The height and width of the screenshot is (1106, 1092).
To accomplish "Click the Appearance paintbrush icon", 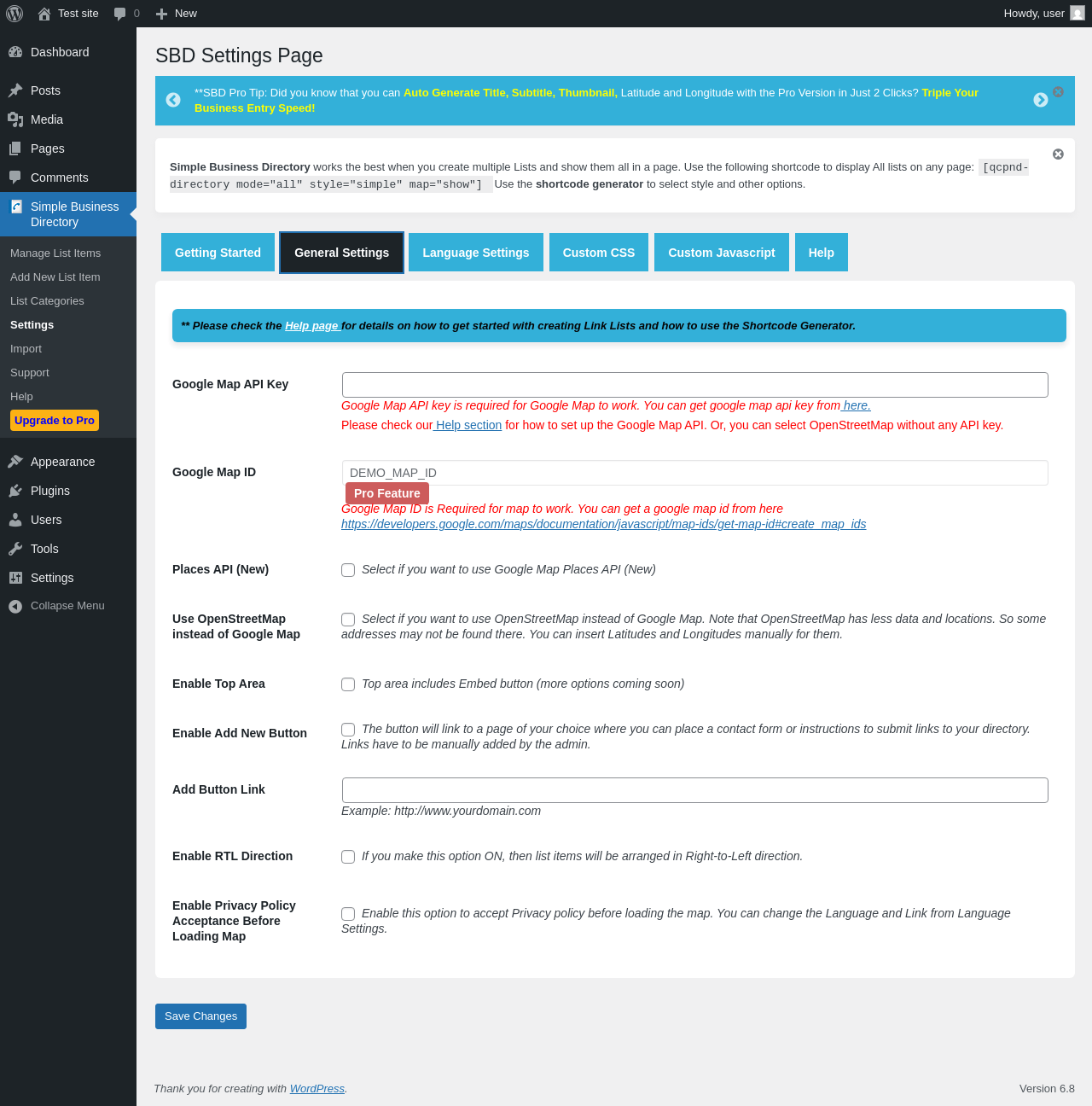I will [x=15, y=462].
